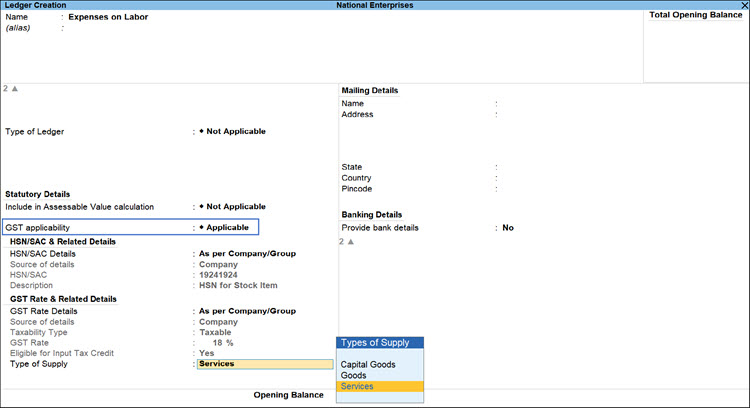Click the Type of Supply input field
Image resolution: width=750 pixels, height=408 pixels.
(x=265, y=364)
